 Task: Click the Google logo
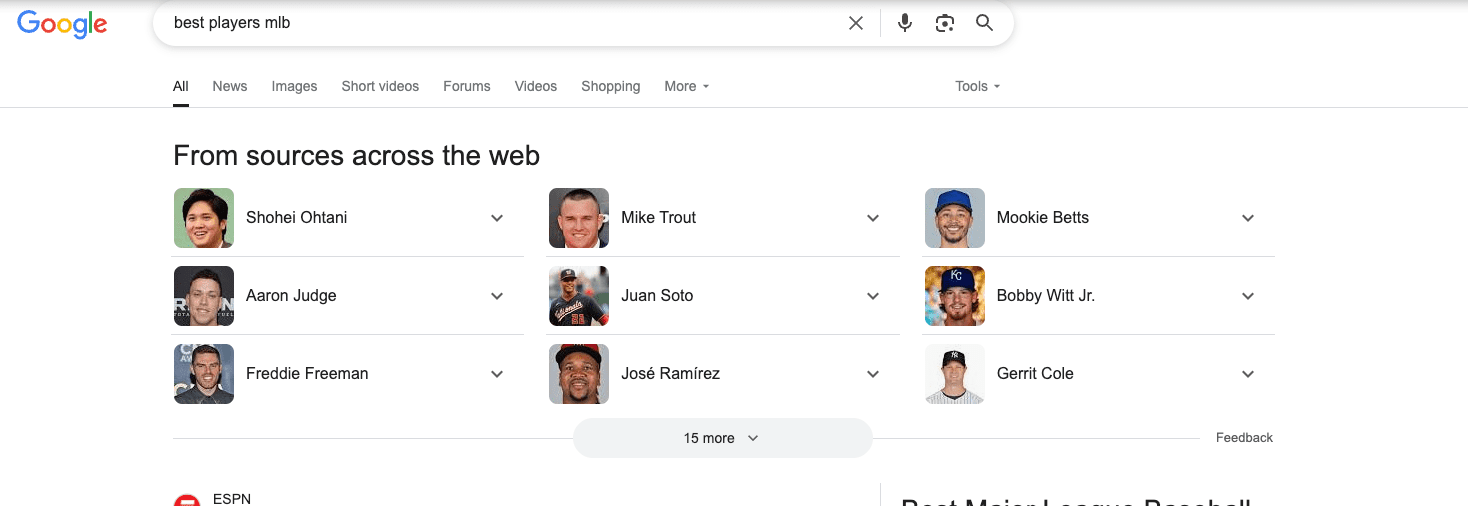click(62, 24)
